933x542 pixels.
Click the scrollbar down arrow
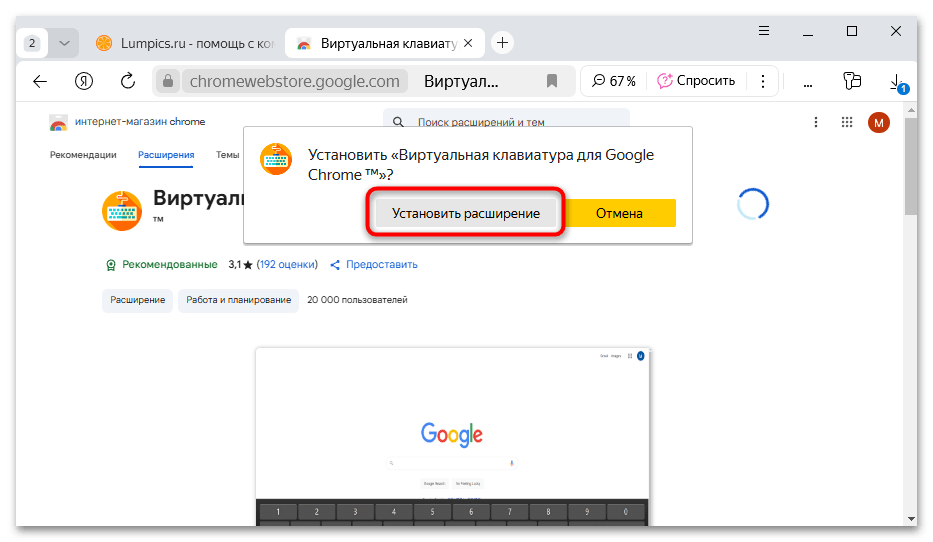click(x=911, y=519)
